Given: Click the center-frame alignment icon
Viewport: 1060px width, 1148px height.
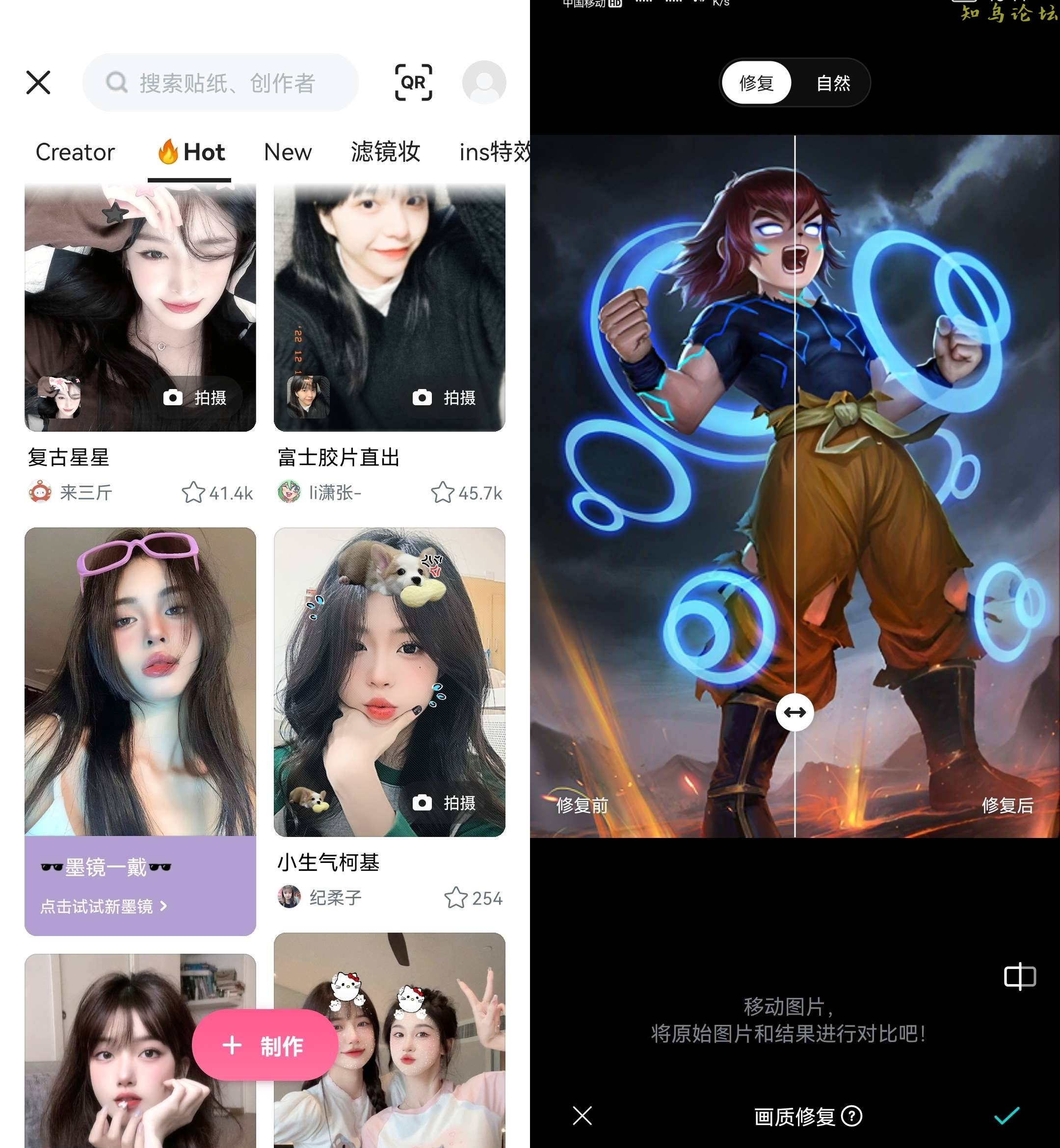Looking at the screenshot, I should point(1020,976).
